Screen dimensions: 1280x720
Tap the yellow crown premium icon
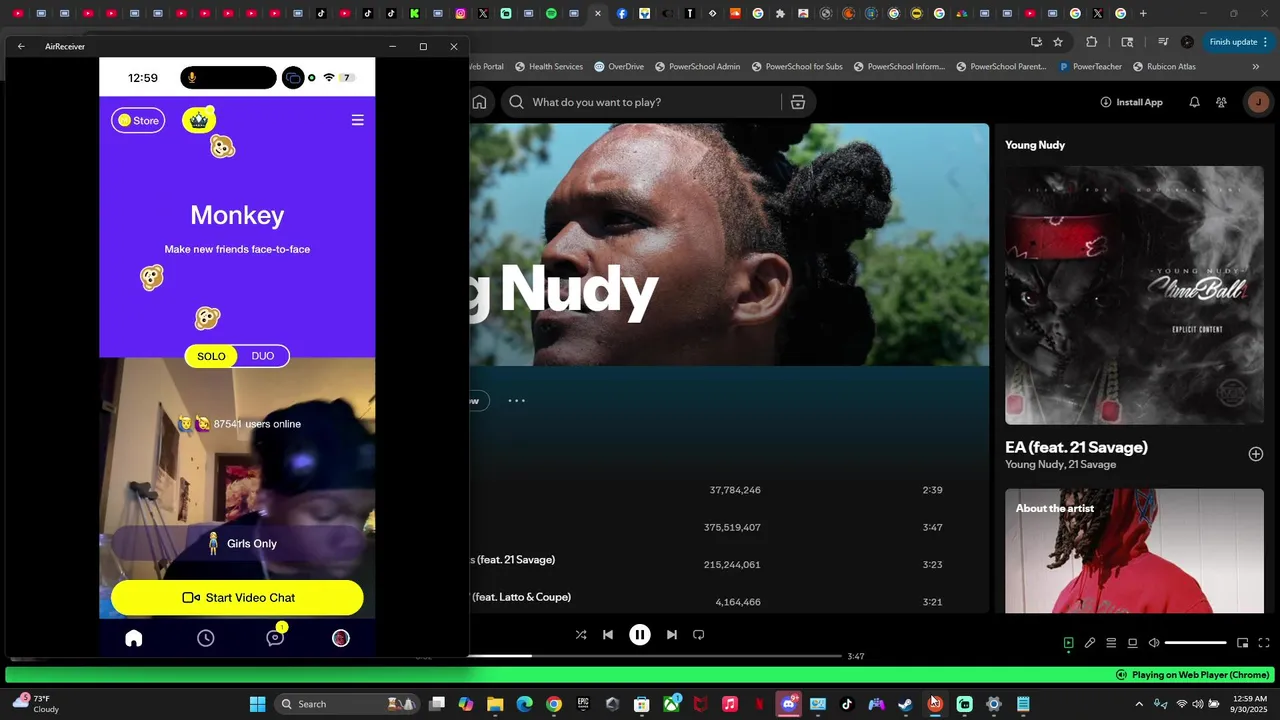199,120
